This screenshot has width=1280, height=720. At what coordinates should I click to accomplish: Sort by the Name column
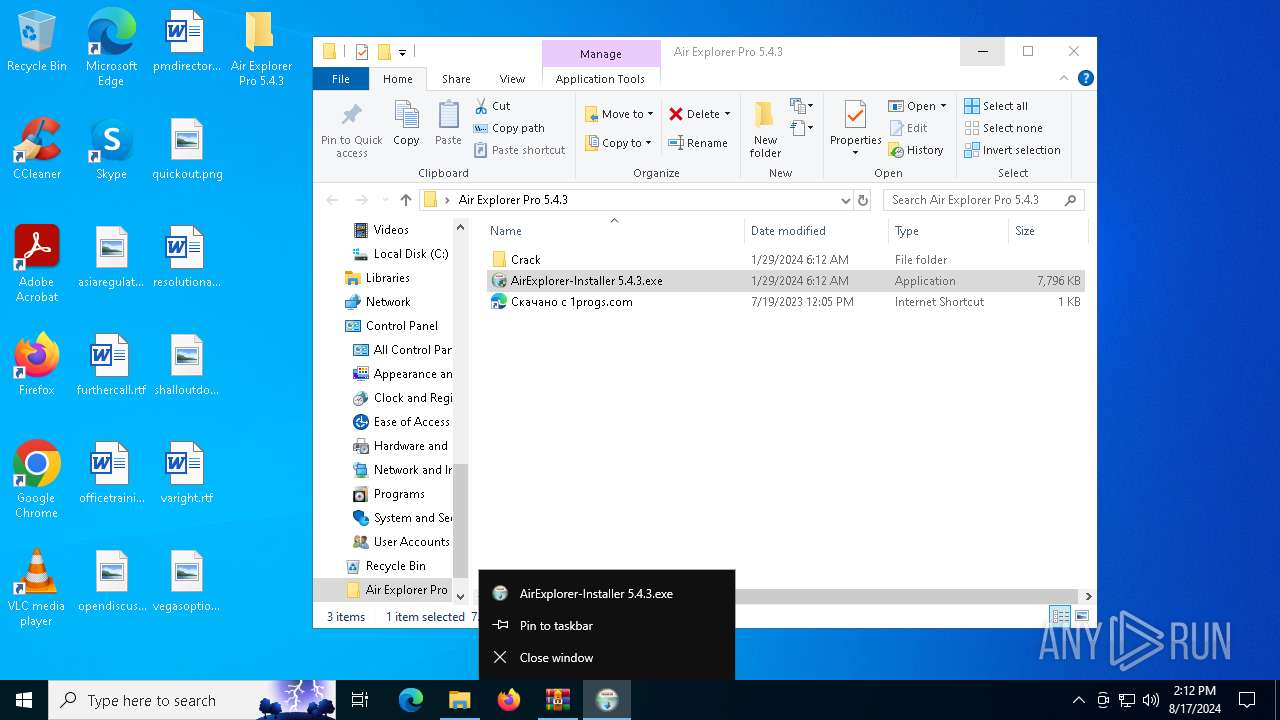[x=613, y=231]
